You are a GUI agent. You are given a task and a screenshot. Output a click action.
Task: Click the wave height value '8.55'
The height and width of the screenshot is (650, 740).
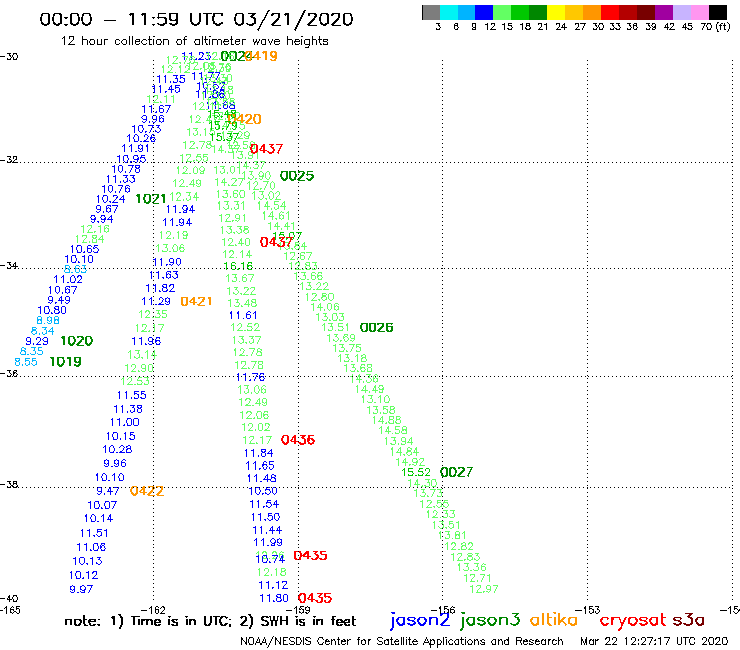26,362
